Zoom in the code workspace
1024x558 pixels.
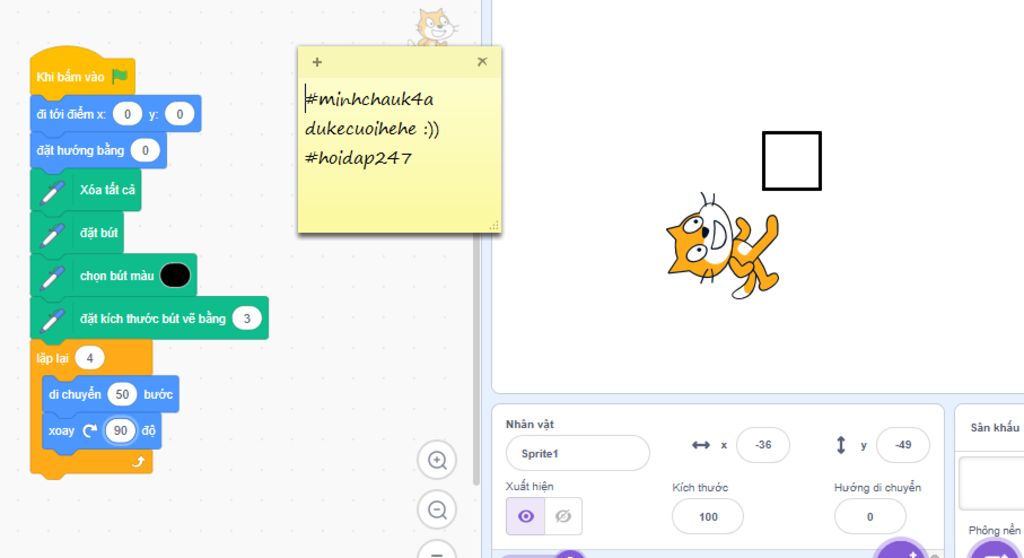437,460
